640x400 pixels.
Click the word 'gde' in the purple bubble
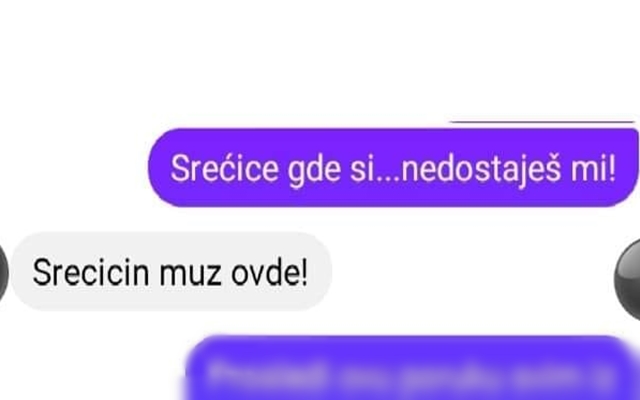click(x=314, y=171)
